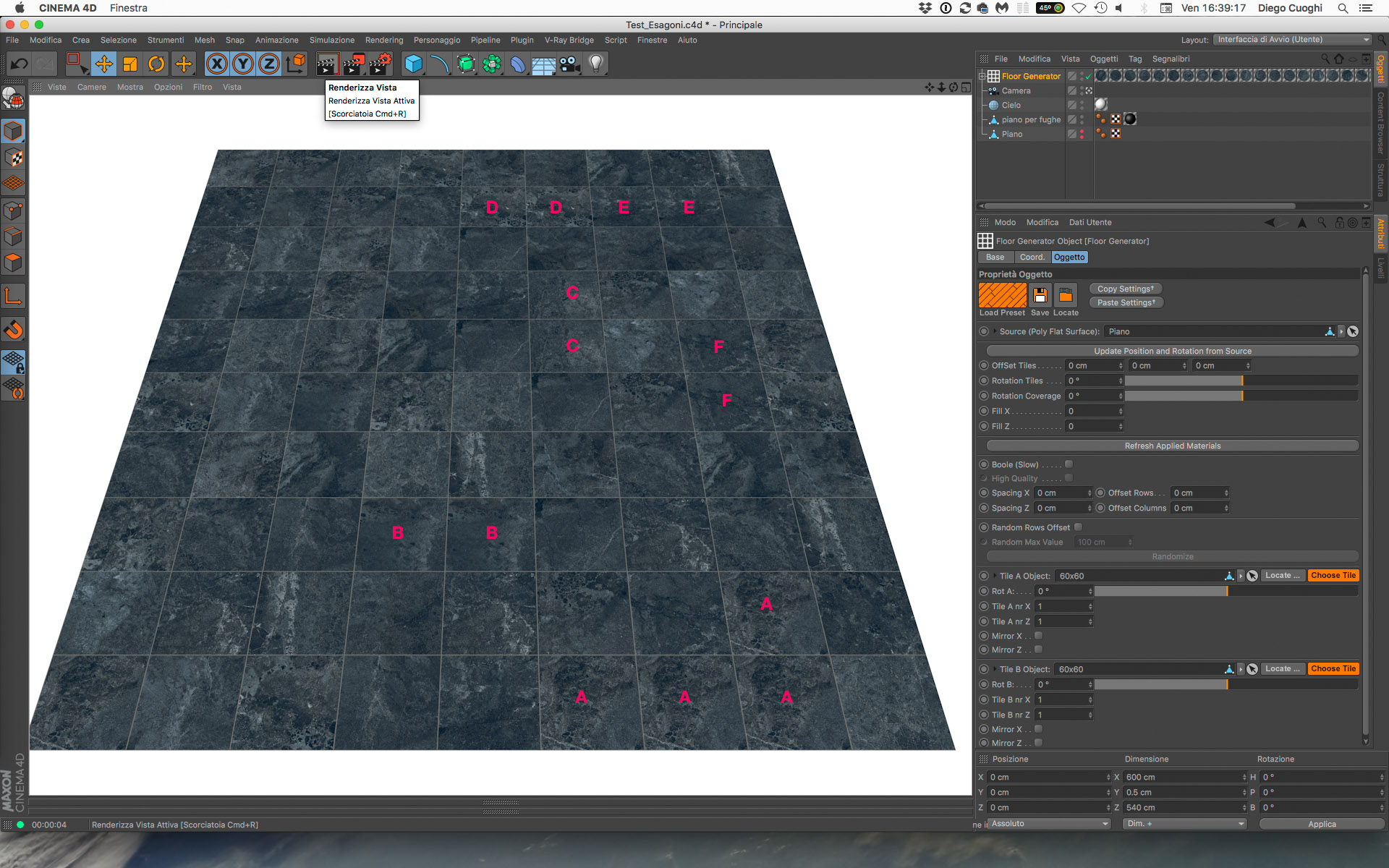Viewport: 1389px width, 868px height.
Task: Click the Render View clapperboard icon
Action: coord(327,64)
